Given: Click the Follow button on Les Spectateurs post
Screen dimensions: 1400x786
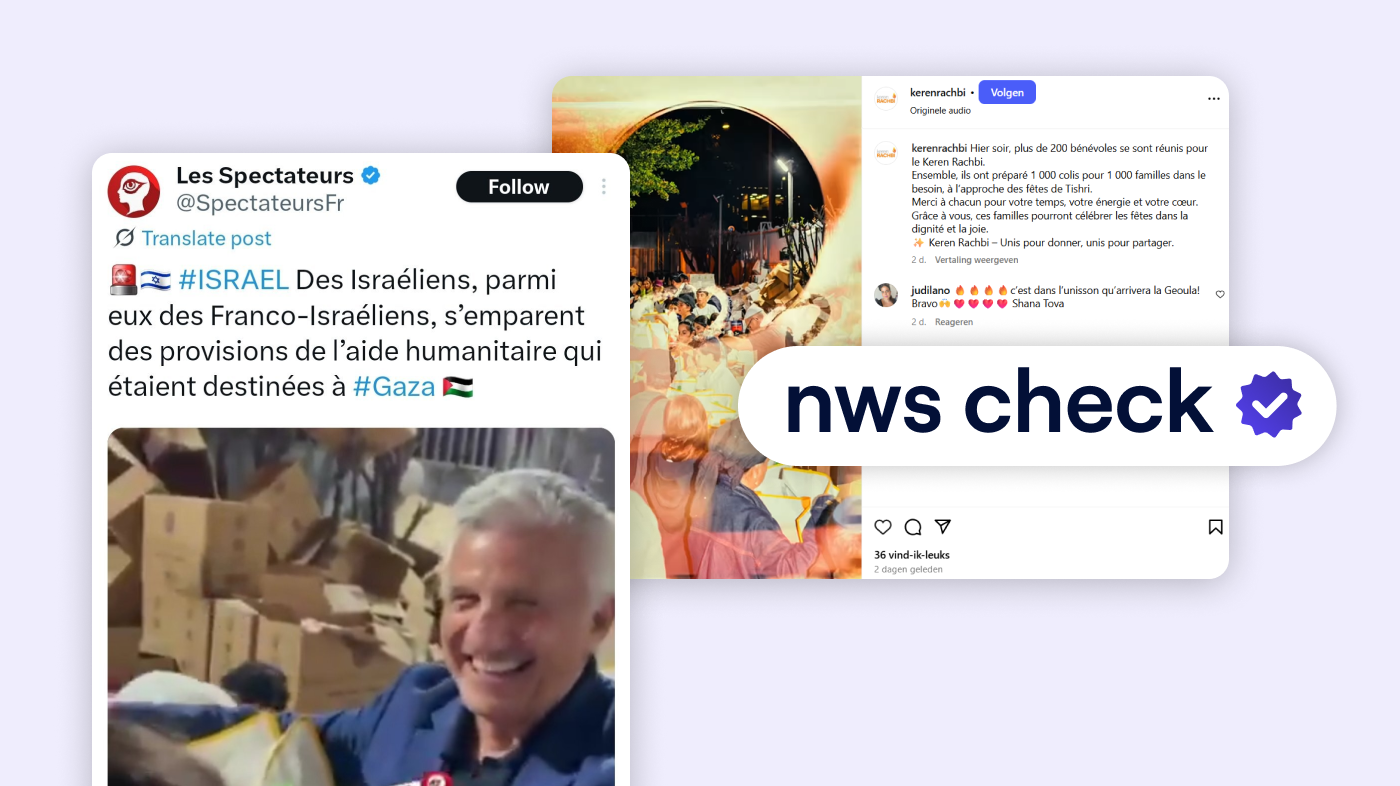Looking at the screenshot, I should coord(519,187).
